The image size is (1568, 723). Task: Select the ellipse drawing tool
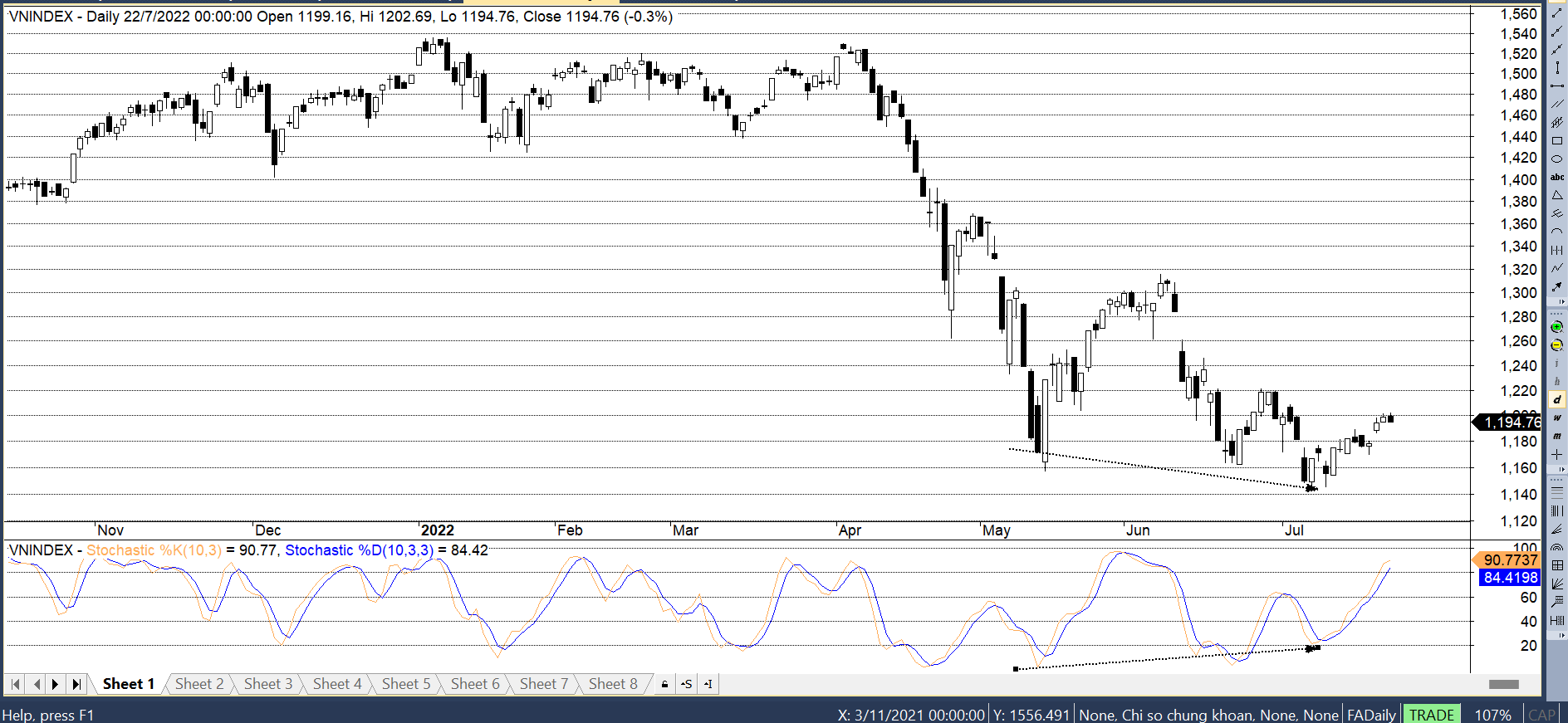pos(1557,159)
